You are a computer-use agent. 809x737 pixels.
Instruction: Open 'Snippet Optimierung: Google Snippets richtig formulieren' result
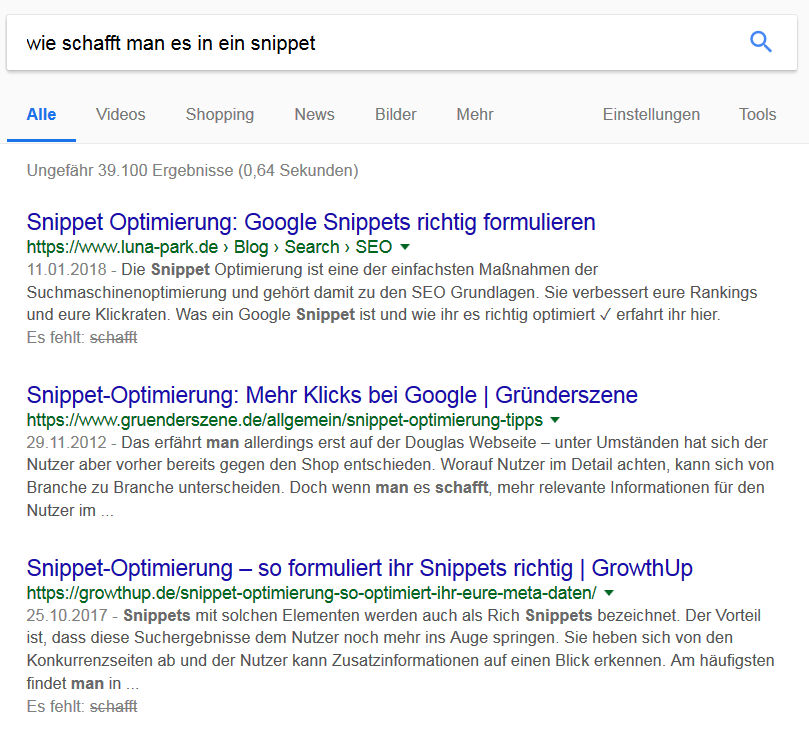pos(311,222)
